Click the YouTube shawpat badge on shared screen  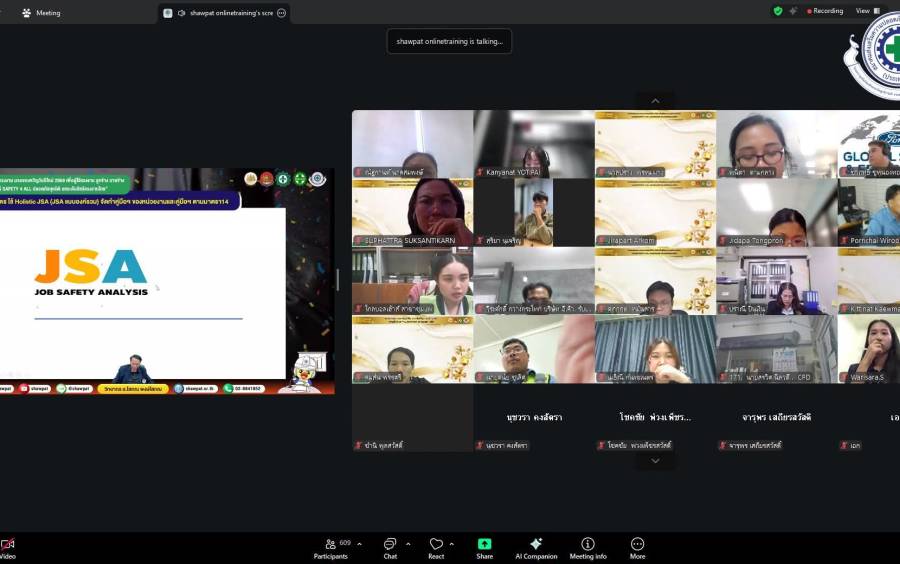[34, 388]
